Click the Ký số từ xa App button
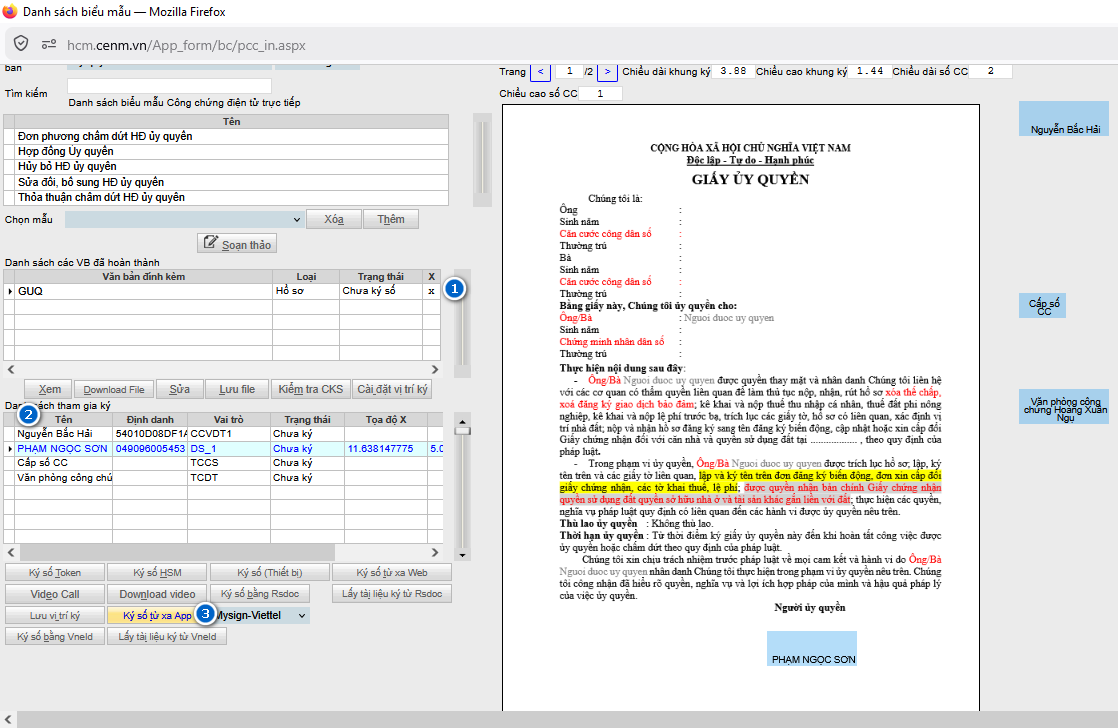 157,615
